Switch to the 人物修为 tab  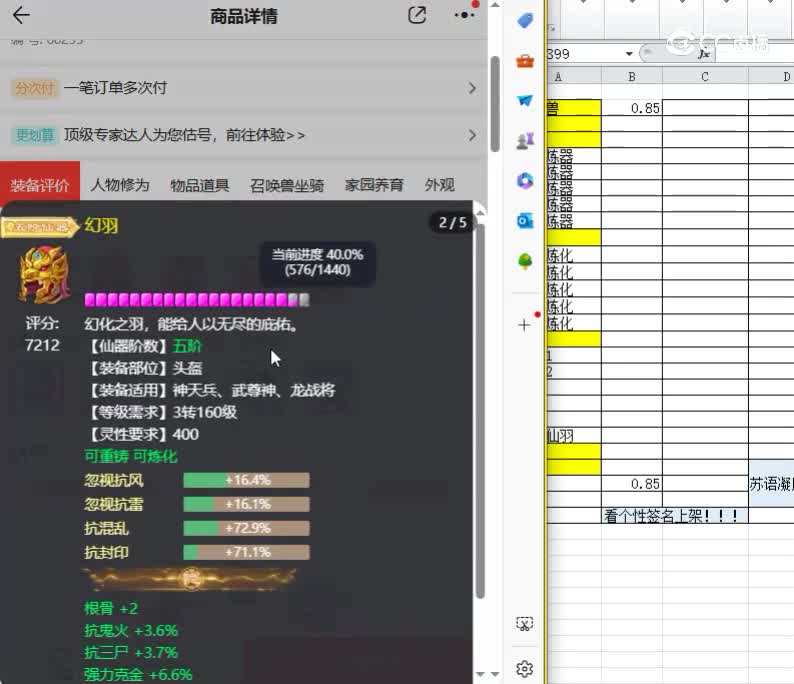[x=120, y=185]
